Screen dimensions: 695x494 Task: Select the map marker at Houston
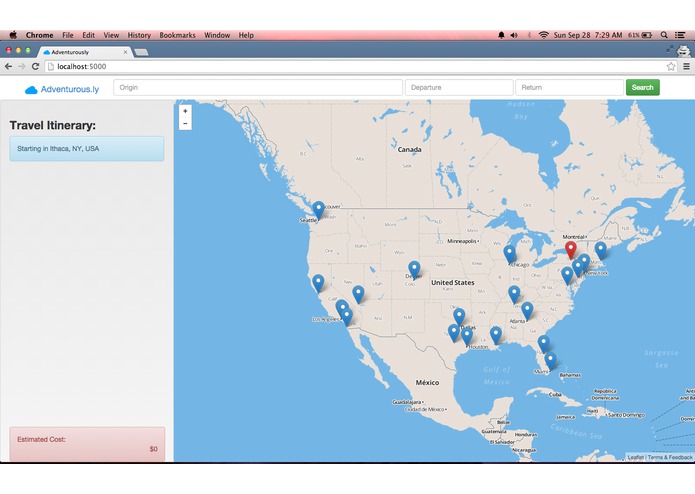[x=467, y=336]
